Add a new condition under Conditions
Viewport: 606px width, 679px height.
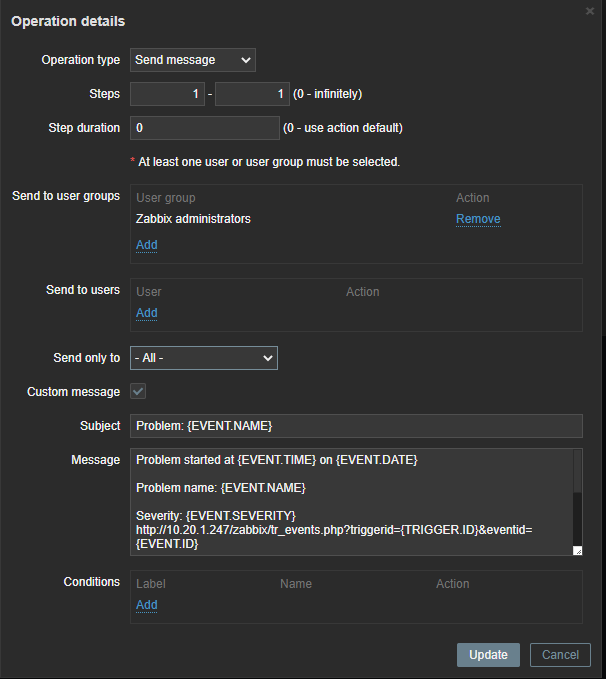(146, 605)
